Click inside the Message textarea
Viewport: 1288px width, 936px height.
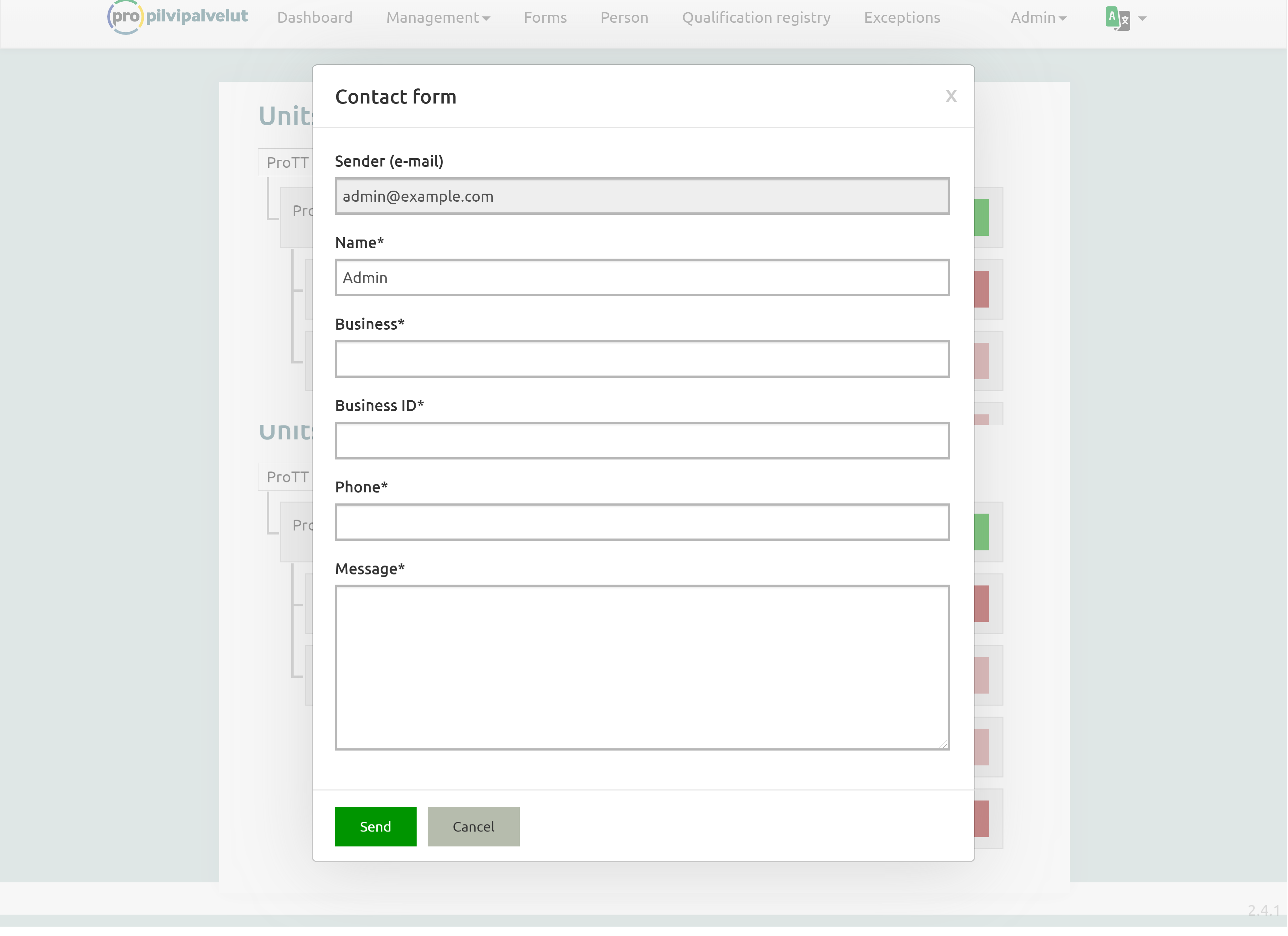(642, 667)
